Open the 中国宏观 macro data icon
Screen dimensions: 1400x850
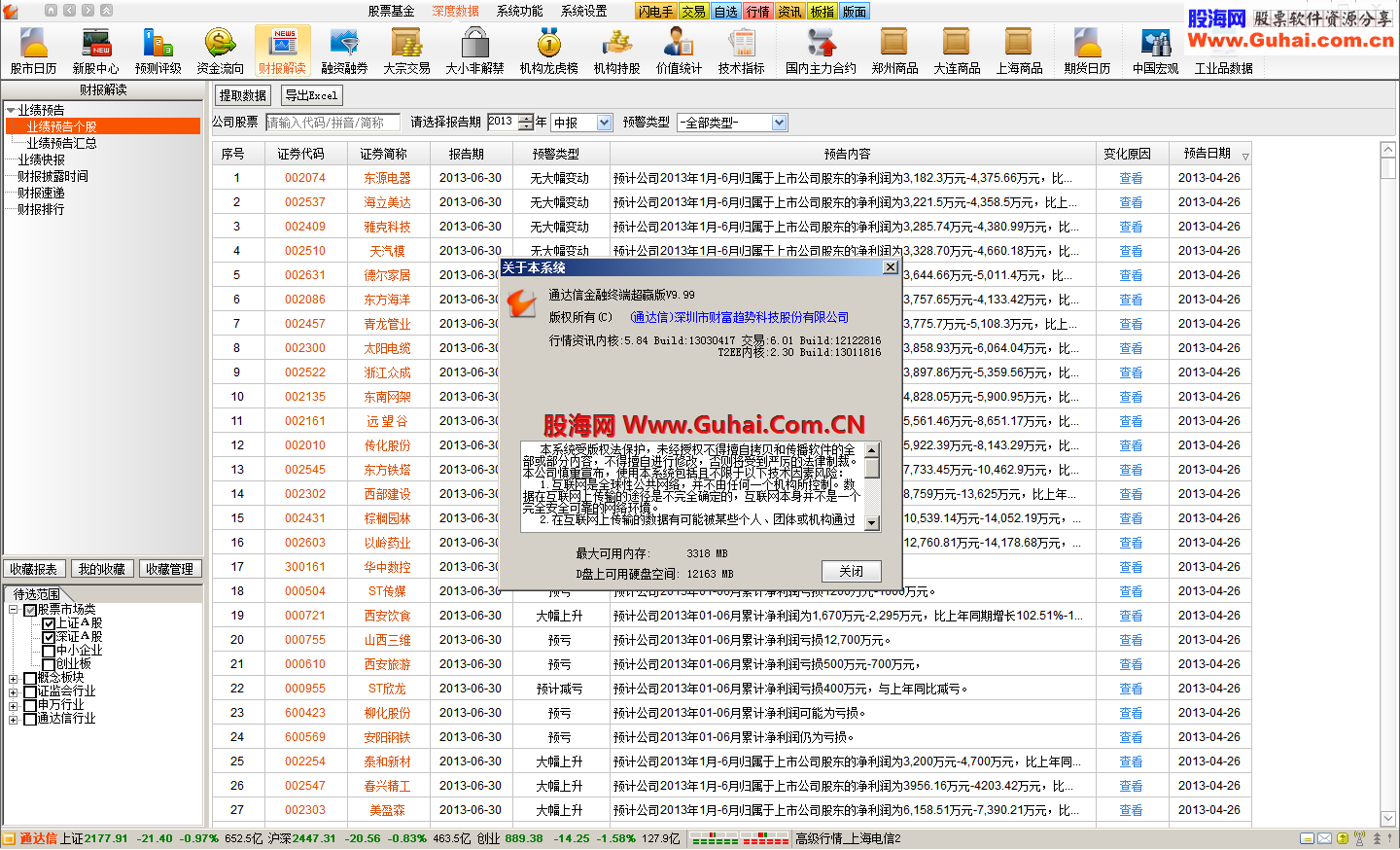click(x=1155, y=51)
